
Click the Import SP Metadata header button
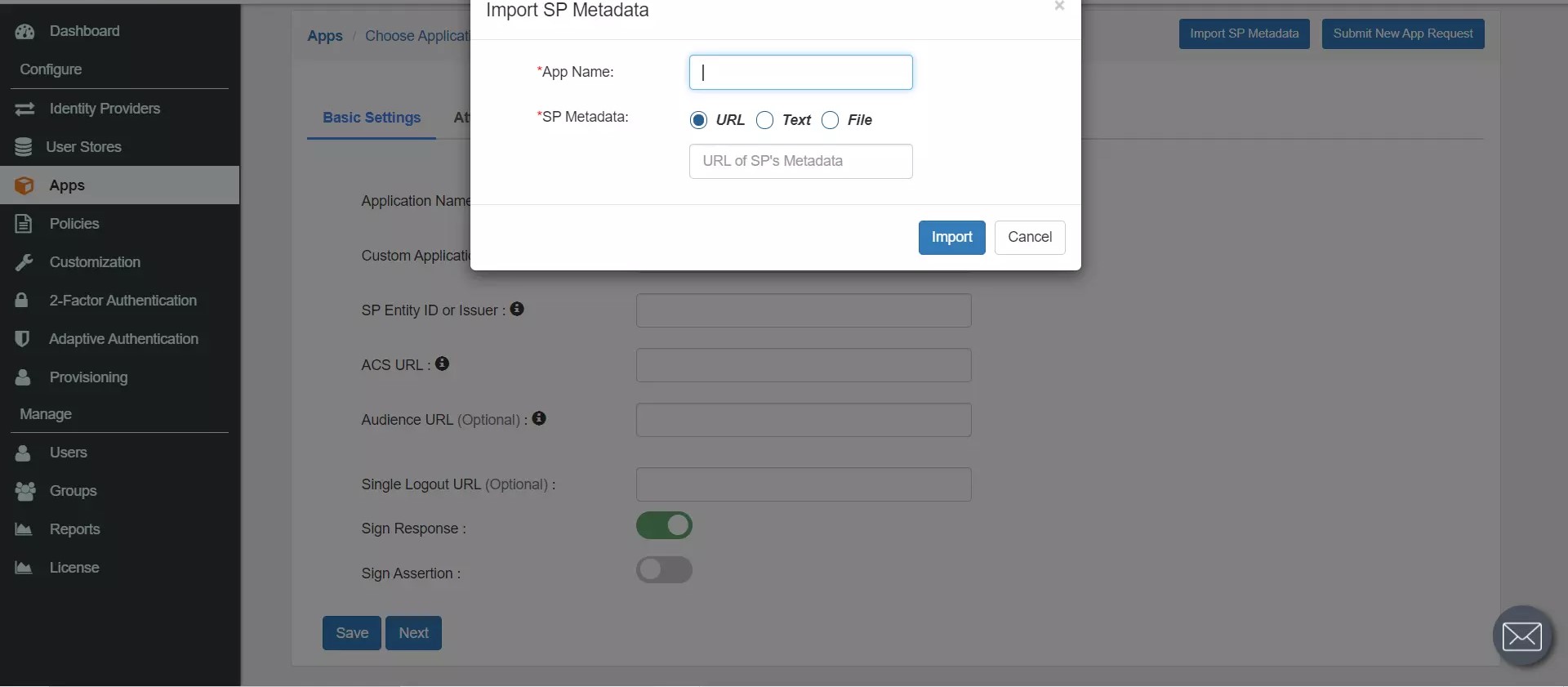click(1244, 33)
